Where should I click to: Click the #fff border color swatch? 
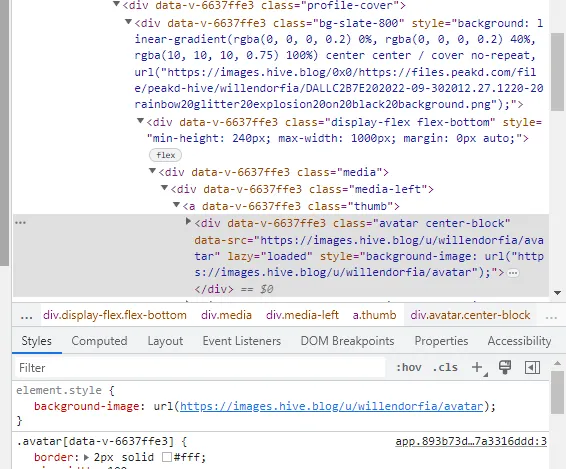click(167, 457)
